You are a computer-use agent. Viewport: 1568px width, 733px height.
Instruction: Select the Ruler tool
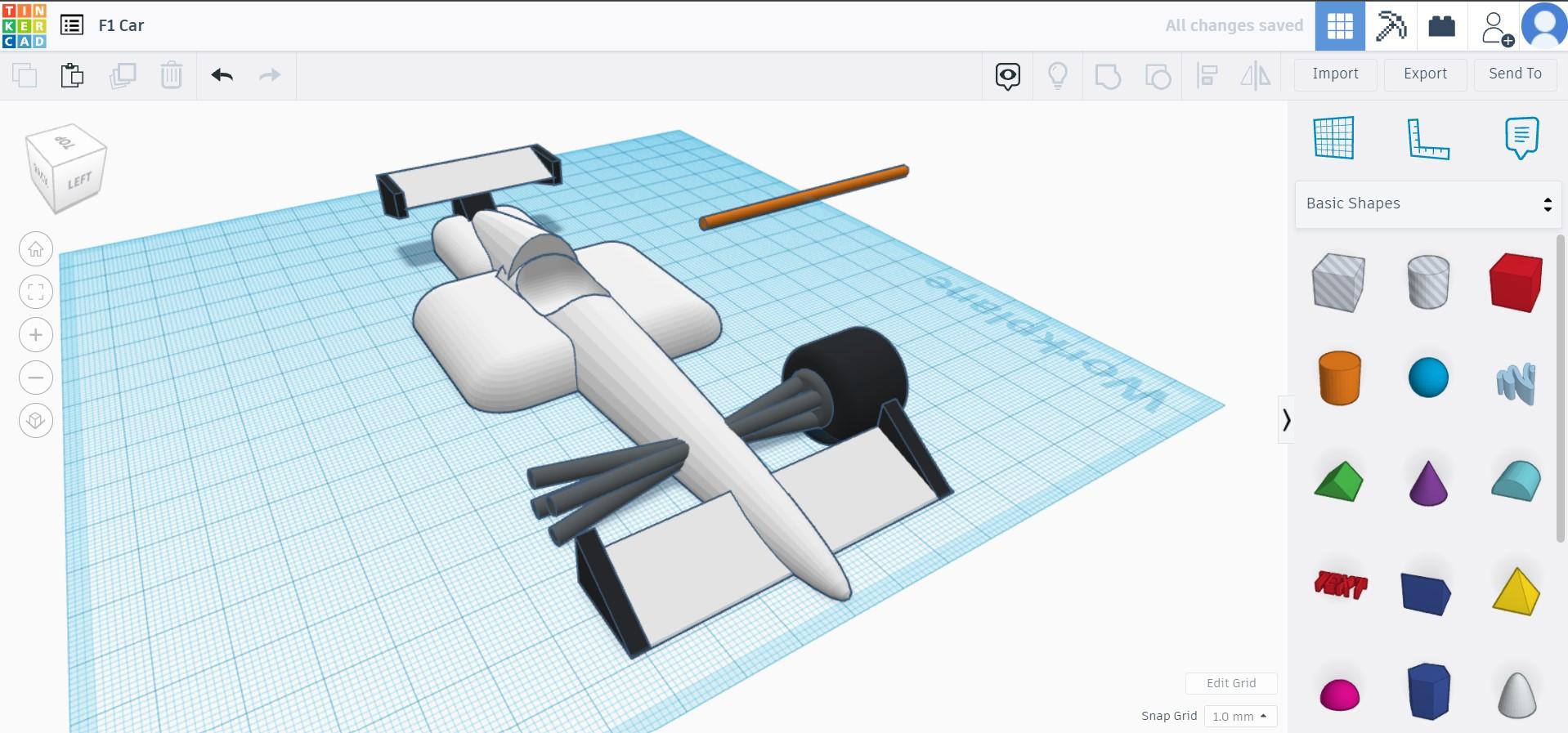[x=1427, y=138]
